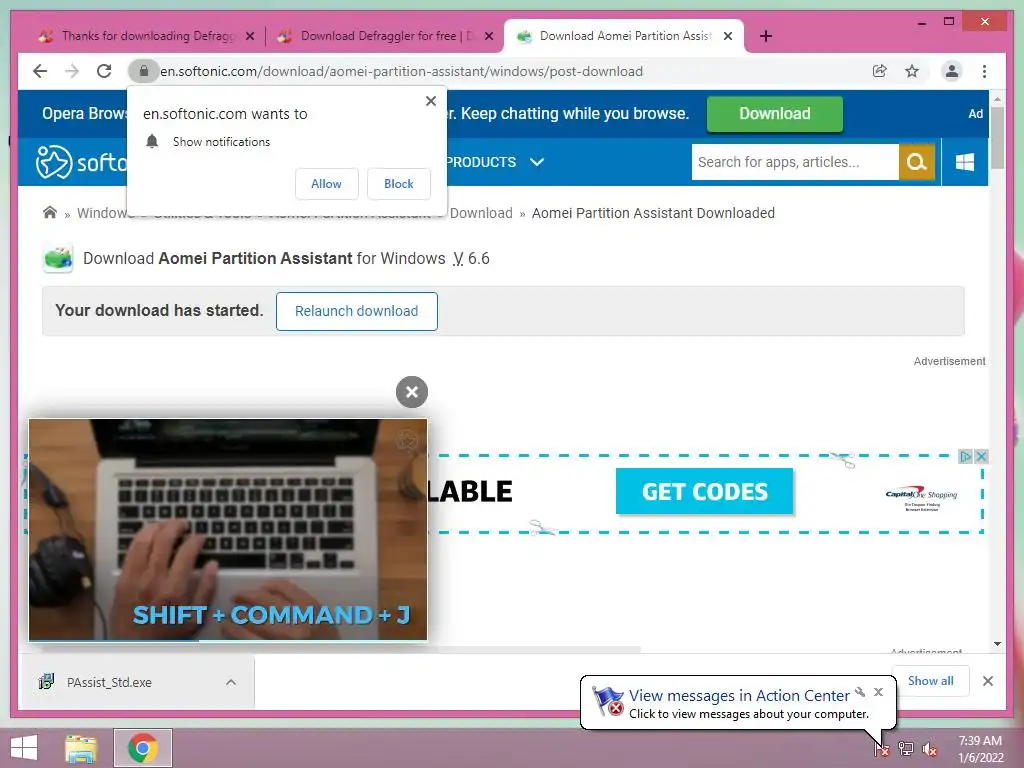Open the taskbar clock showing 7:39 AM

[980, 749]
